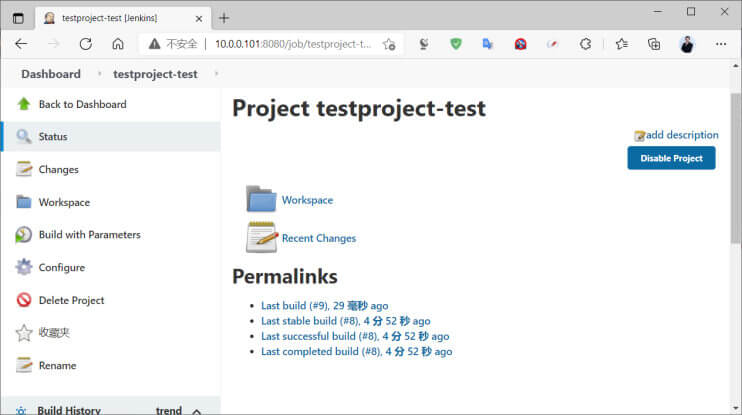742x415 pixels.
Task: Click the browser back arrow
Action: coord(21,44)
